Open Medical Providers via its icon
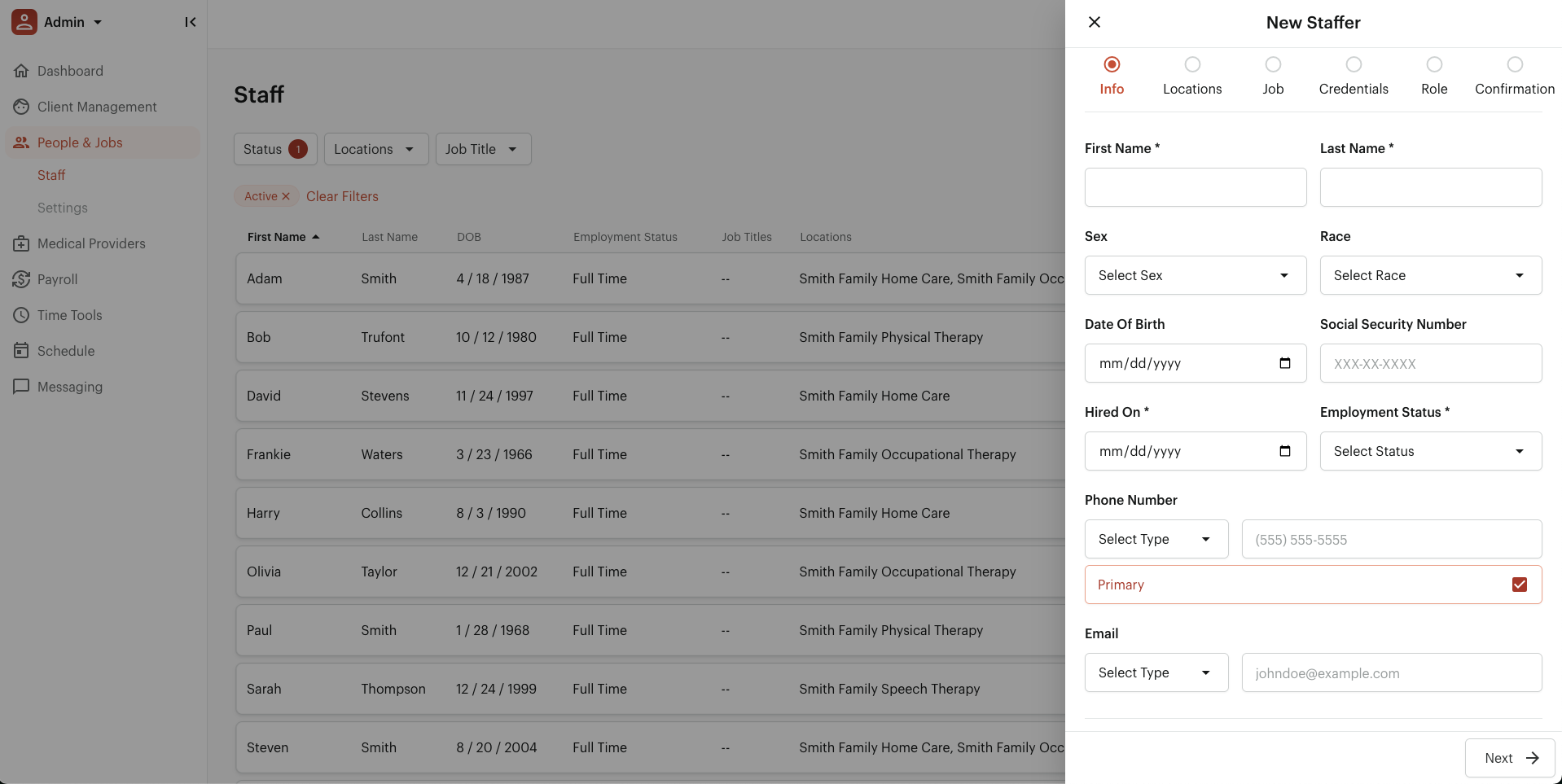The width and height of the screenshot is (1562, 784). (21, 243)
